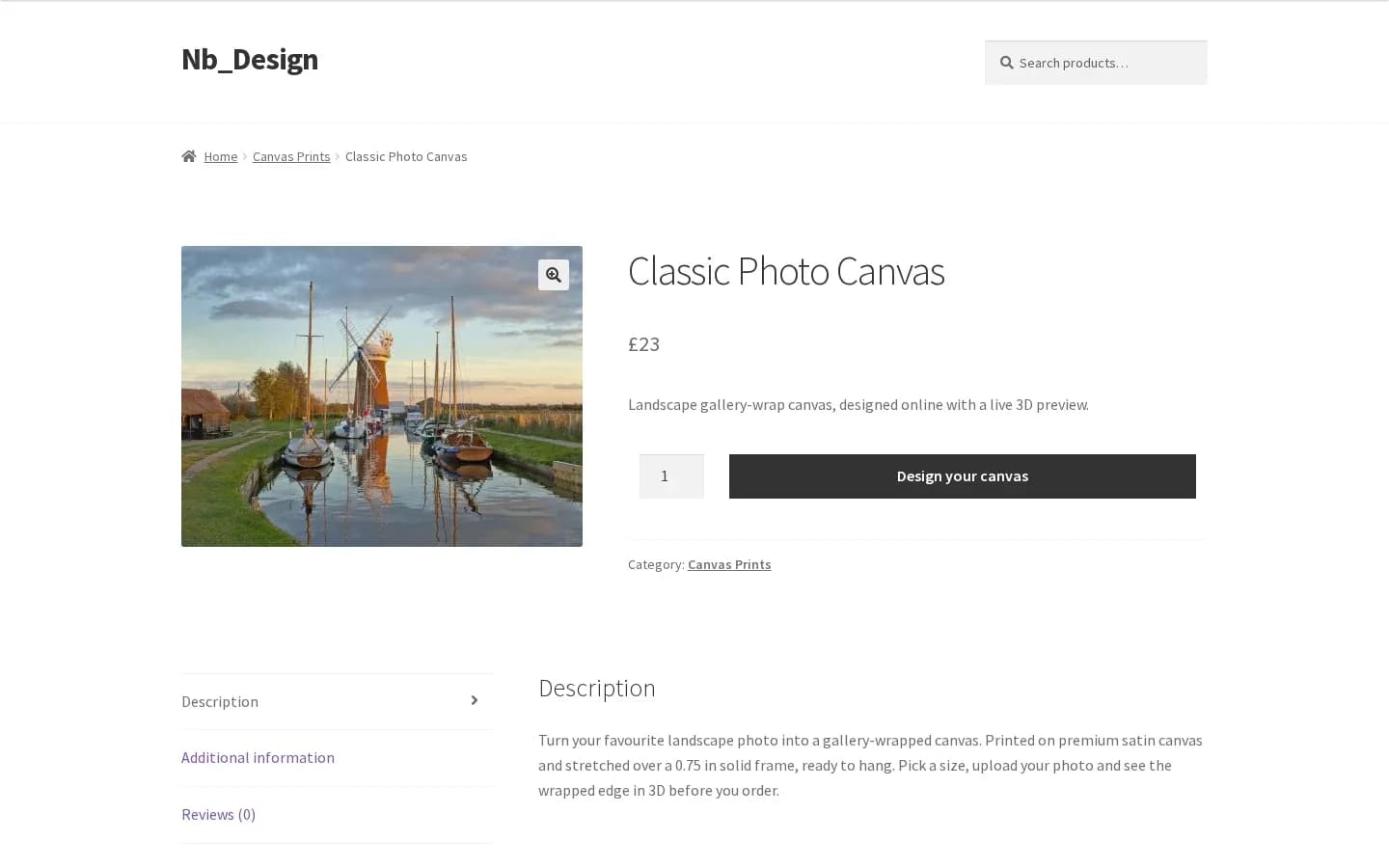Click the magnifier zoom icon on product image
Image resolution: width=1389 pixels, height=868 pixels.
tap(554, 275)
